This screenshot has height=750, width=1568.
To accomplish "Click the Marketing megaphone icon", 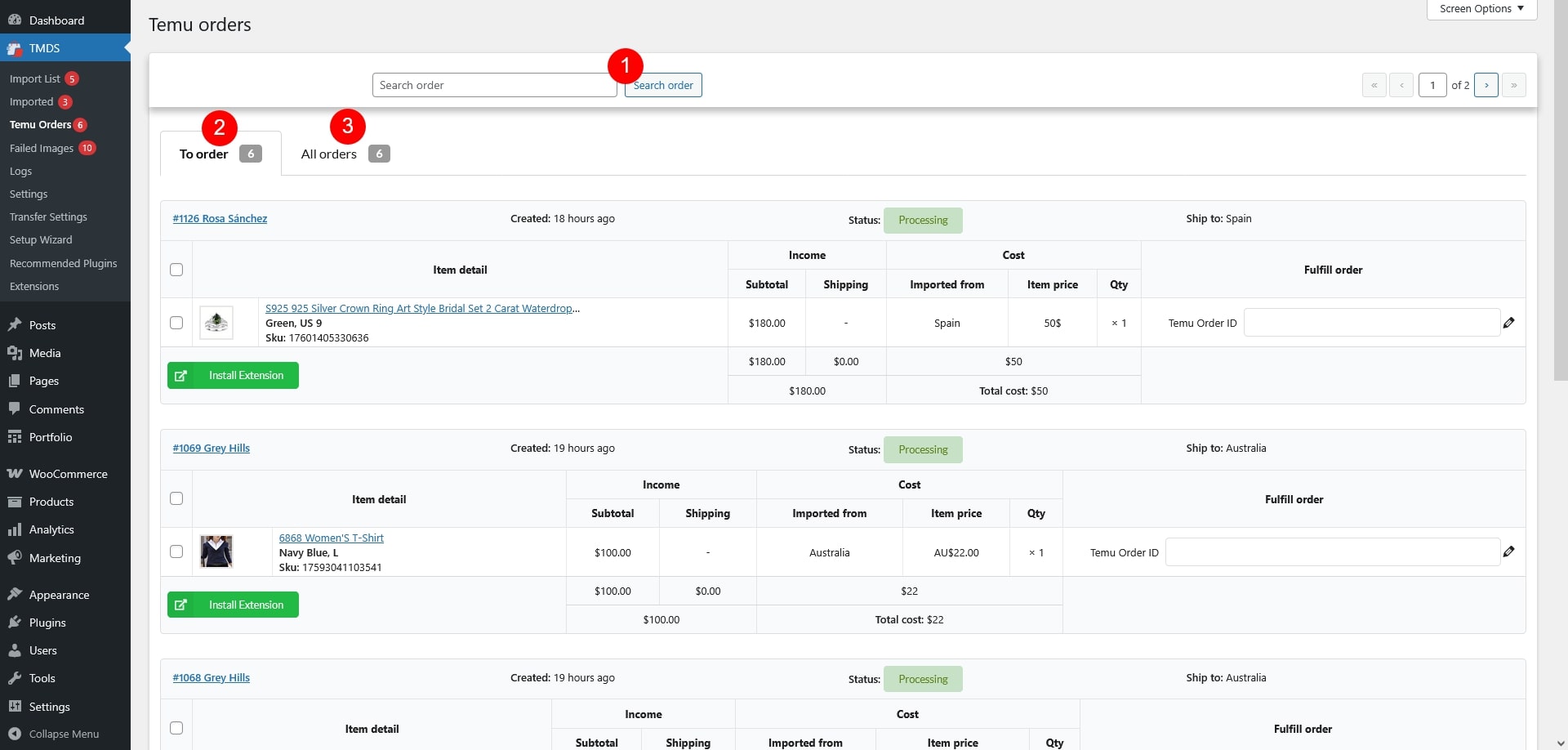I will click(15, 558).
